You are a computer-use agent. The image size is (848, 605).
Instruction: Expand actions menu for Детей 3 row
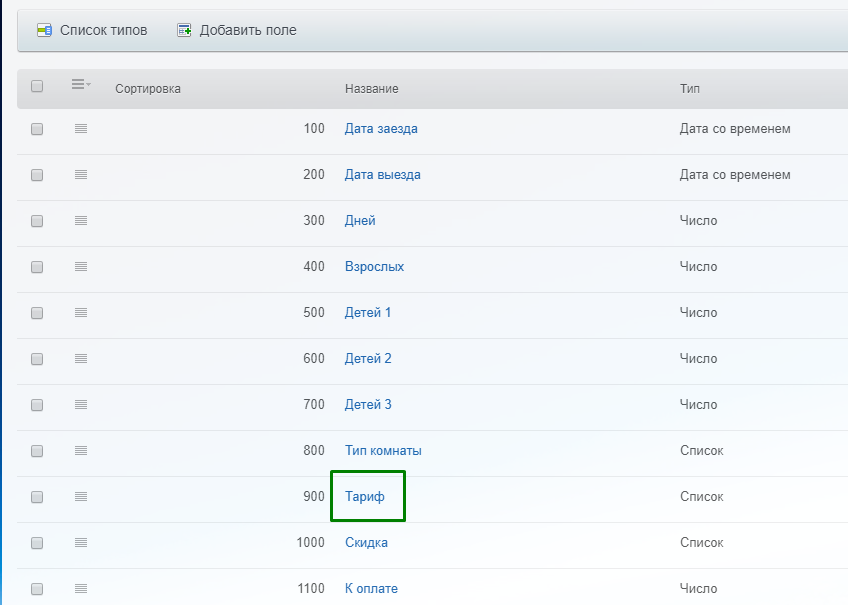point(81,405)
